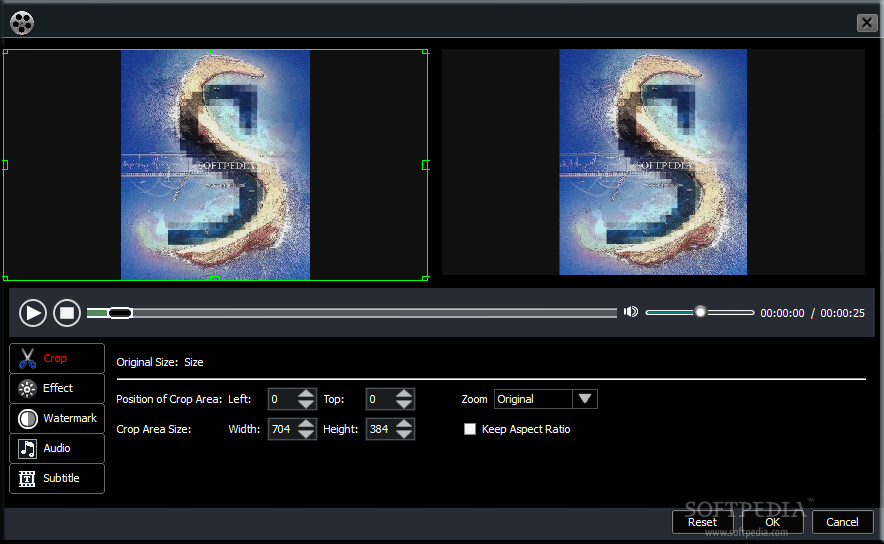
Task: Click the top-left corner crop handle
Action: tap(5, 52)
